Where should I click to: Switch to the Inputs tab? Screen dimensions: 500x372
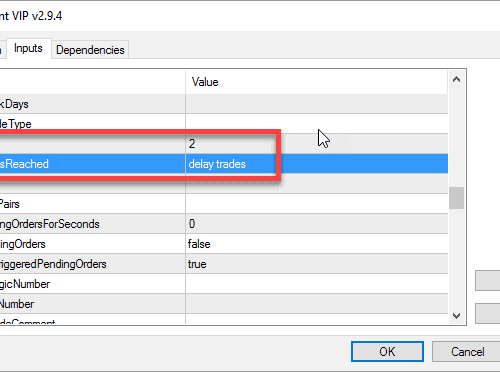pyautogui.click(x=29, y=49)
